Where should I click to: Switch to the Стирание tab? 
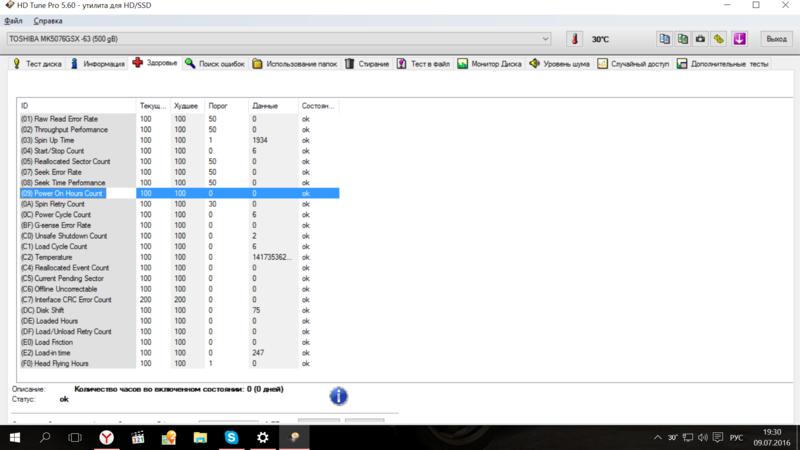point(367,64)
